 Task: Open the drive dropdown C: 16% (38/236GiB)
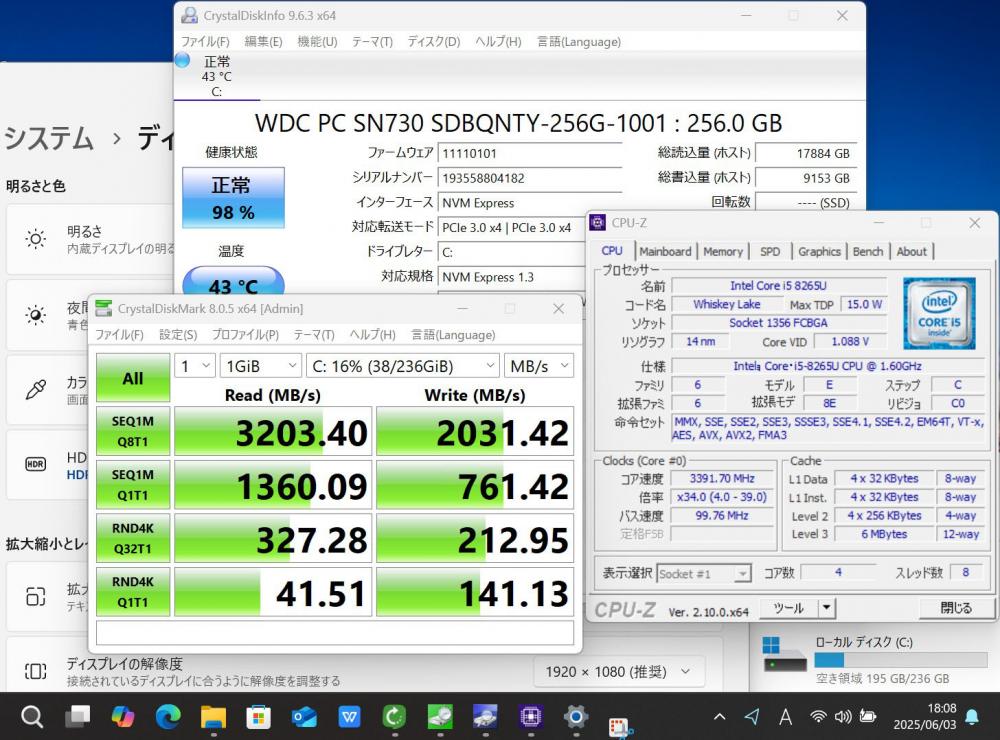point(402,366)
